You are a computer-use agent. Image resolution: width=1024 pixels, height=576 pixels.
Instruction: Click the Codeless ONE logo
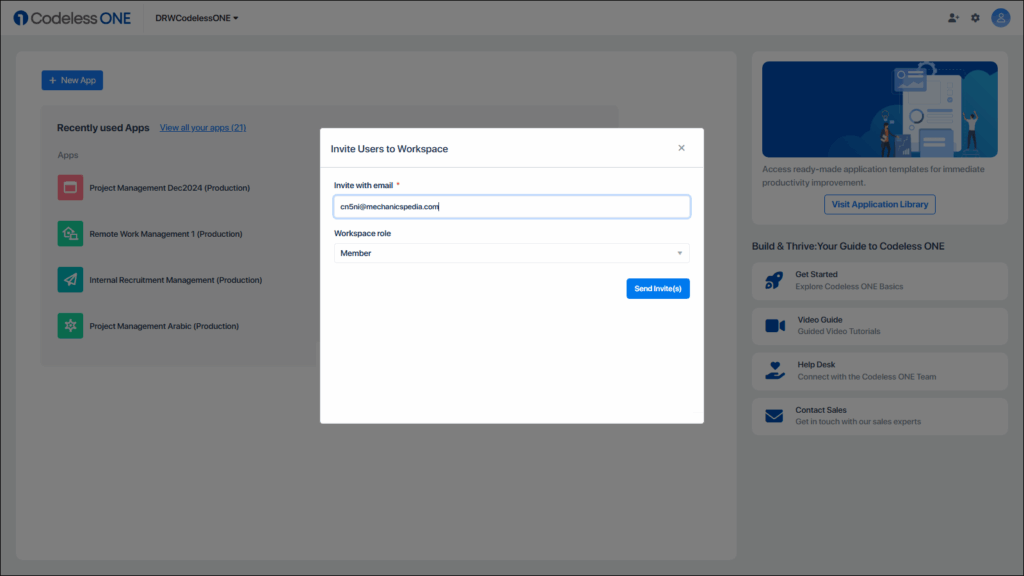[72, 18]
